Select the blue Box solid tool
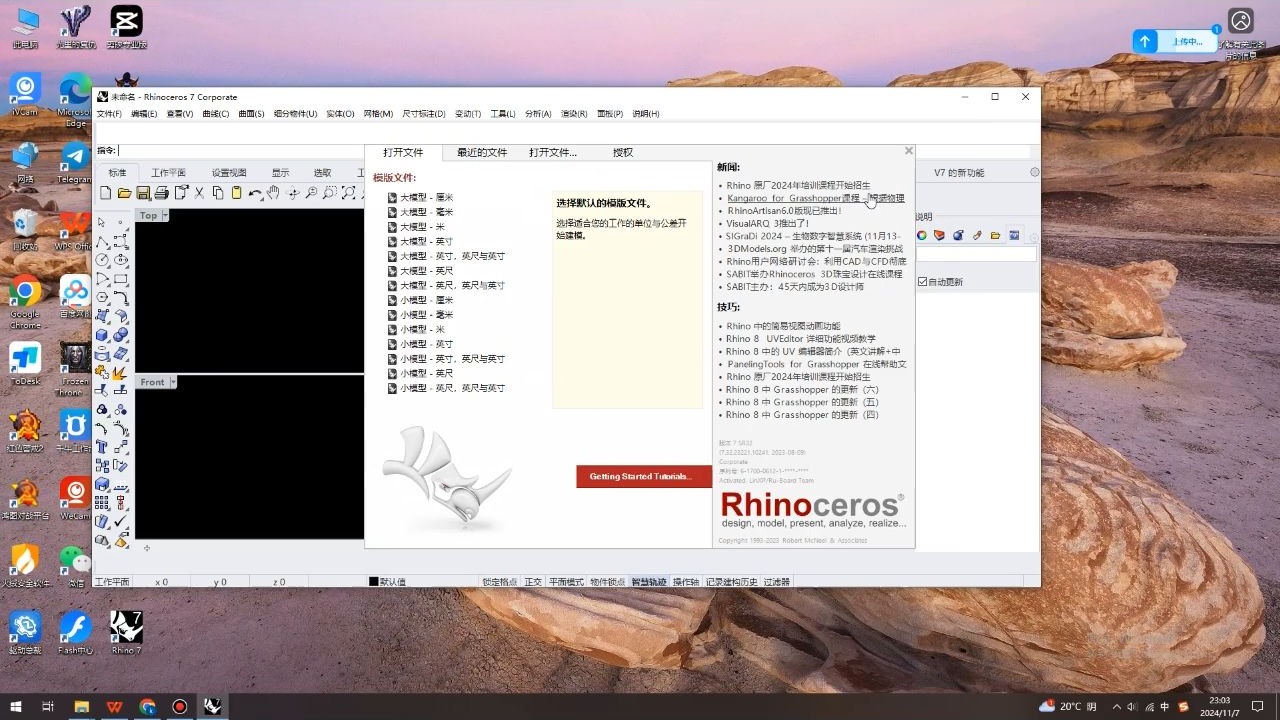1280x720 pixels. click(x=102, y=335)
